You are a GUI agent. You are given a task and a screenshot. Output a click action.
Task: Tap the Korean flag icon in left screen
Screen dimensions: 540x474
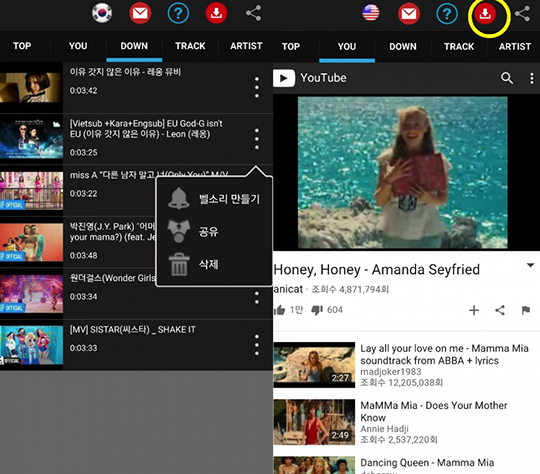coord(102,13)
